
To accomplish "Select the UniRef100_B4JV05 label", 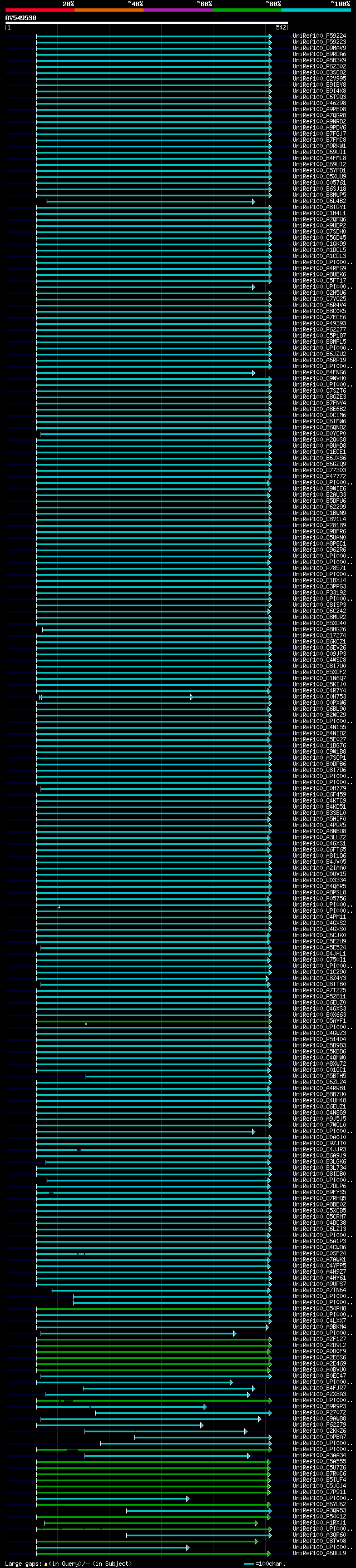I will [x=319, y=862].
